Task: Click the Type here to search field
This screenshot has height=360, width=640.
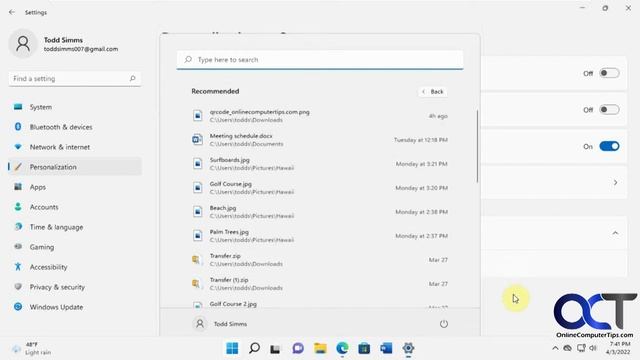Action: click(x=320, y=60)
